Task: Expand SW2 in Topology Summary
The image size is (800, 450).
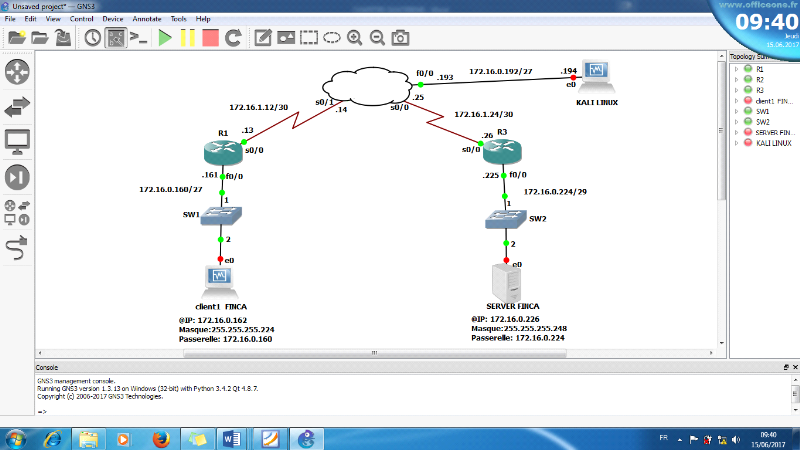Action: click(736, 122)
